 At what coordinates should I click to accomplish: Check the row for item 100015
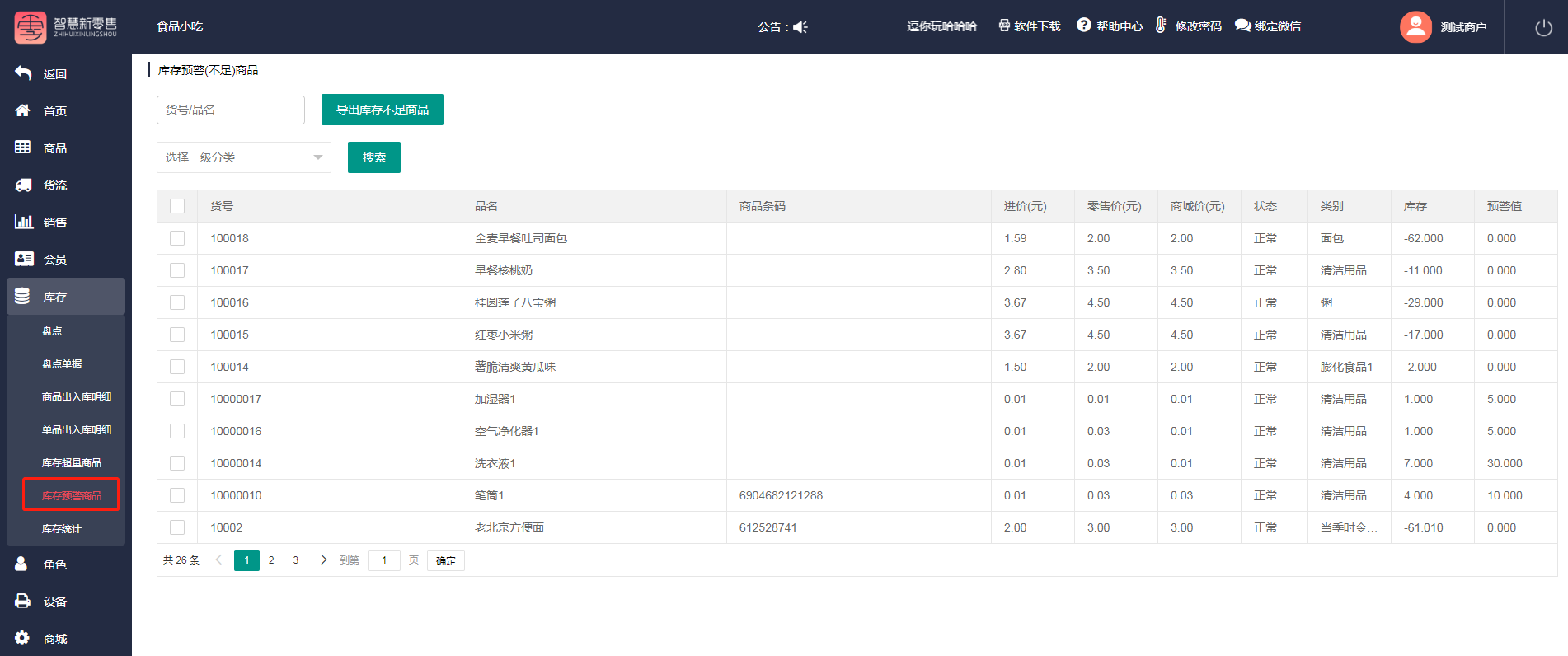[x=177, y=335]
